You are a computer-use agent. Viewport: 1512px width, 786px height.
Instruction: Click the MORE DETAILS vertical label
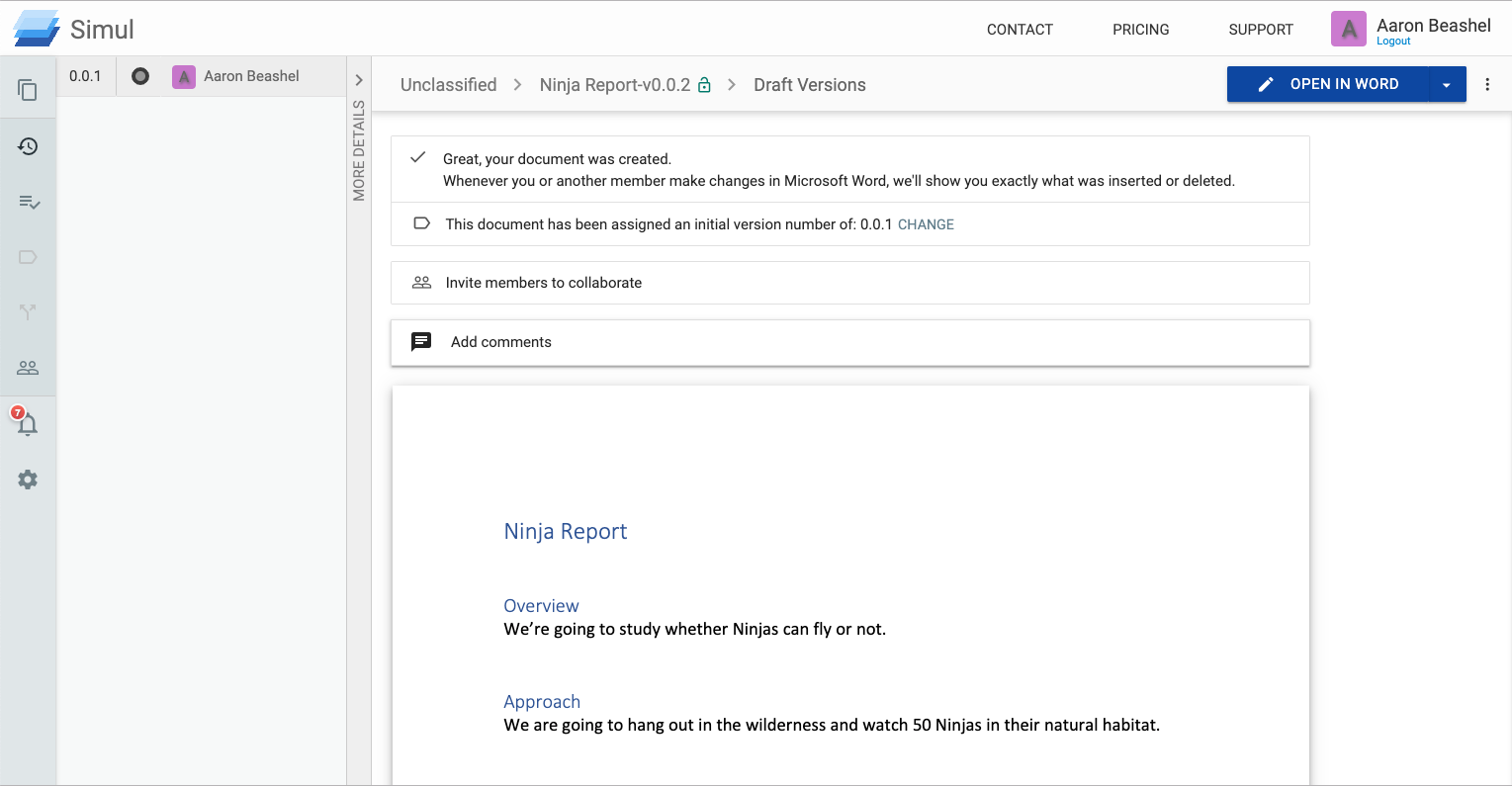[359, 150]
